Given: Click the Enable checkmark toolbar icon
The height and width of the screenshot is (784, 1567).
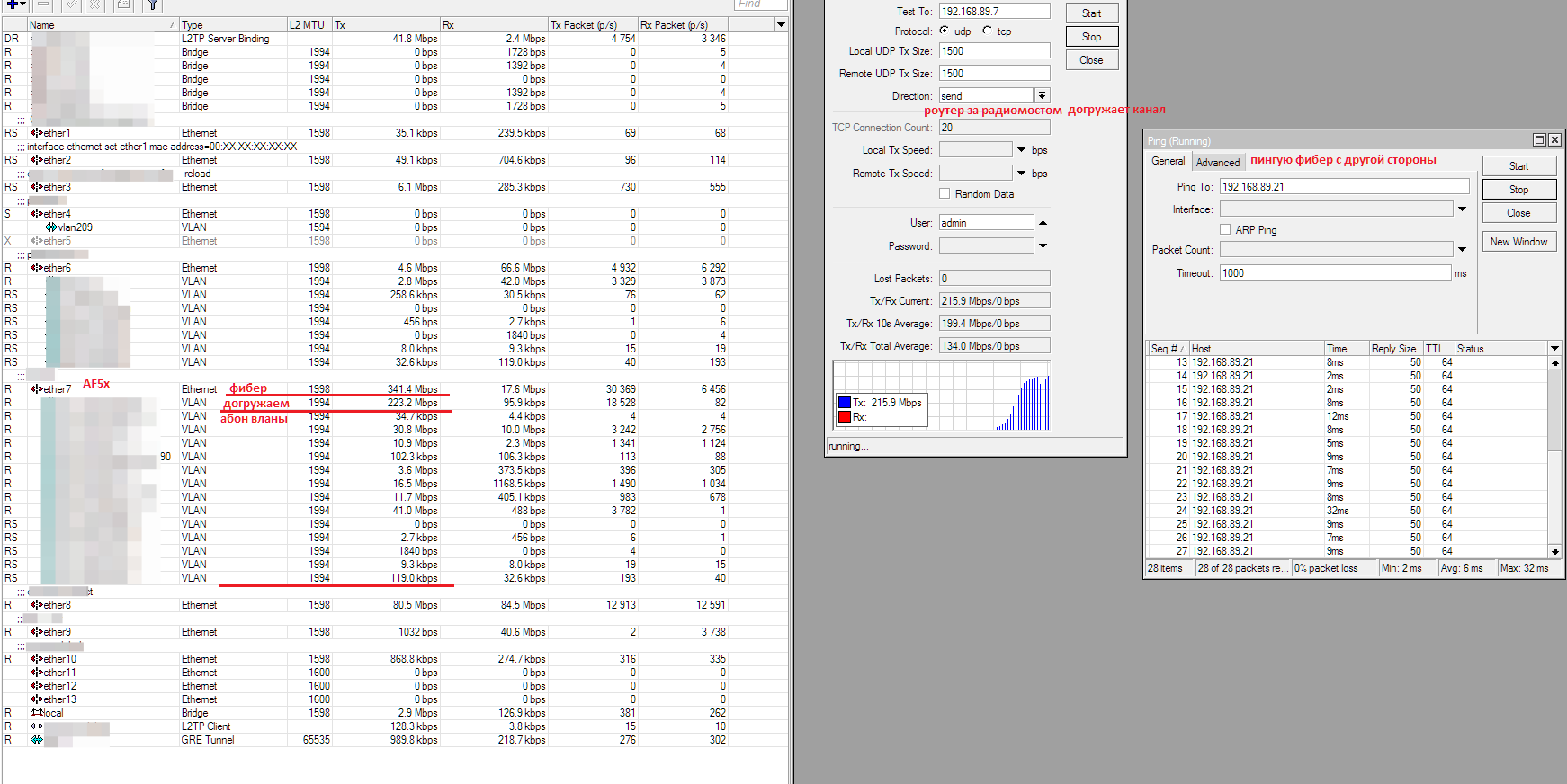Looking at the screenshot, I should 71,4.
